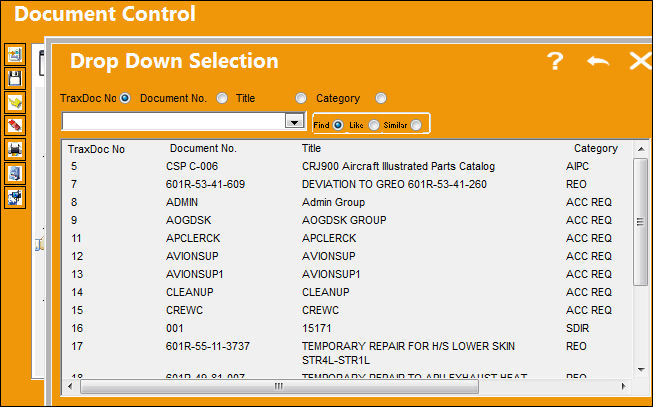Click DEVIATION TO GREO 601R-53-41-260 title
Screen dimensions: 653x407
pos(394,184)
